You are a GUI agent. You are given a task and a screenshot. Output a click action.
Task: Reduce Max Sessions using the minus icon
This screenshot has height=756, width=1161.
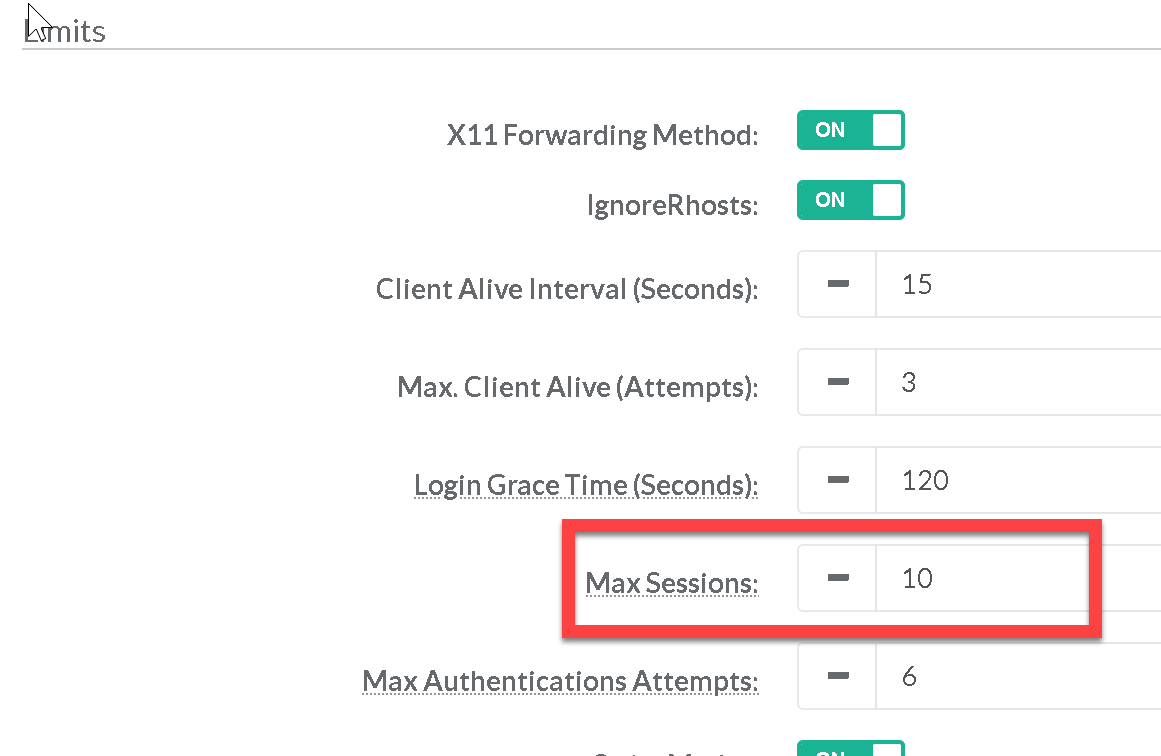[x=838, y=578]
